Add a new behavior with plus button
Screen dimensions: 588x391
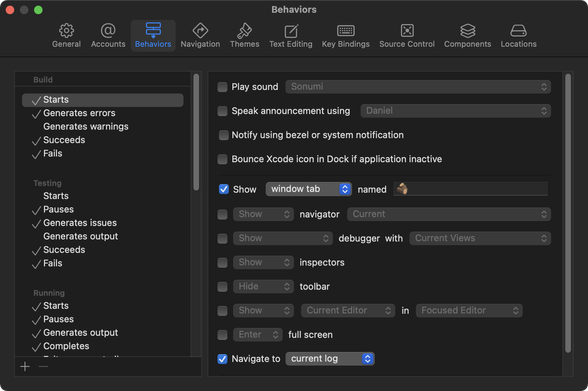tap(25, 366)
